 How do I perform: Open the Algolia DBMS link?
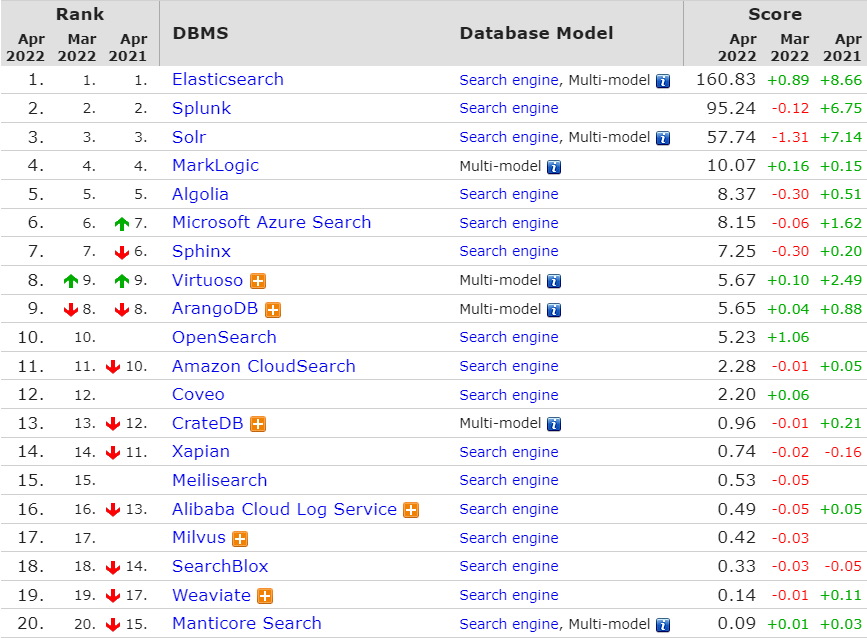200,194
